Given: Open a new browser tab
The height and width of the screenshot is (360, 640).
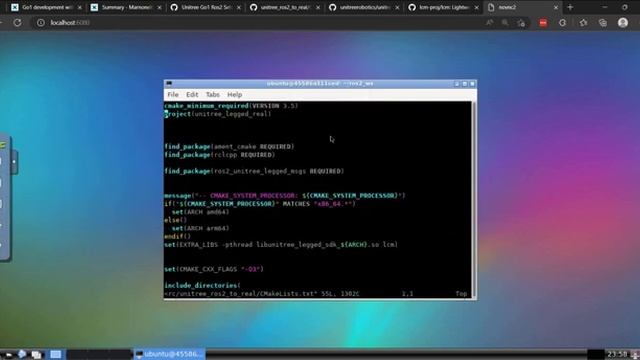Looking at the screenshot, I should 570,7.
